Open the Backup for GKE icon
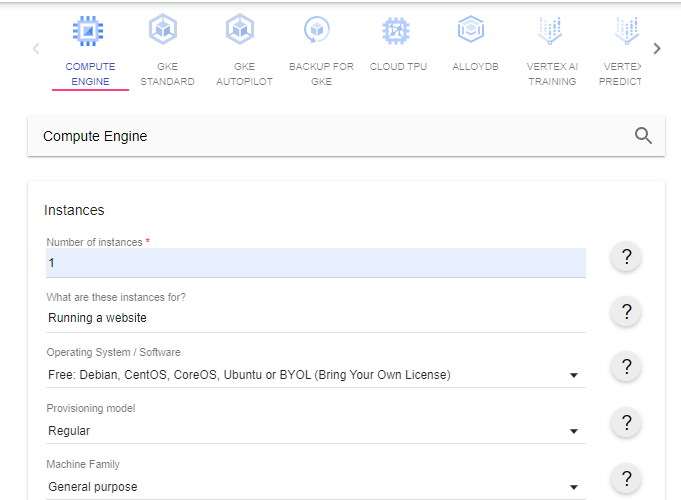Viewport: 681px width, 500px height. (317, 30)
